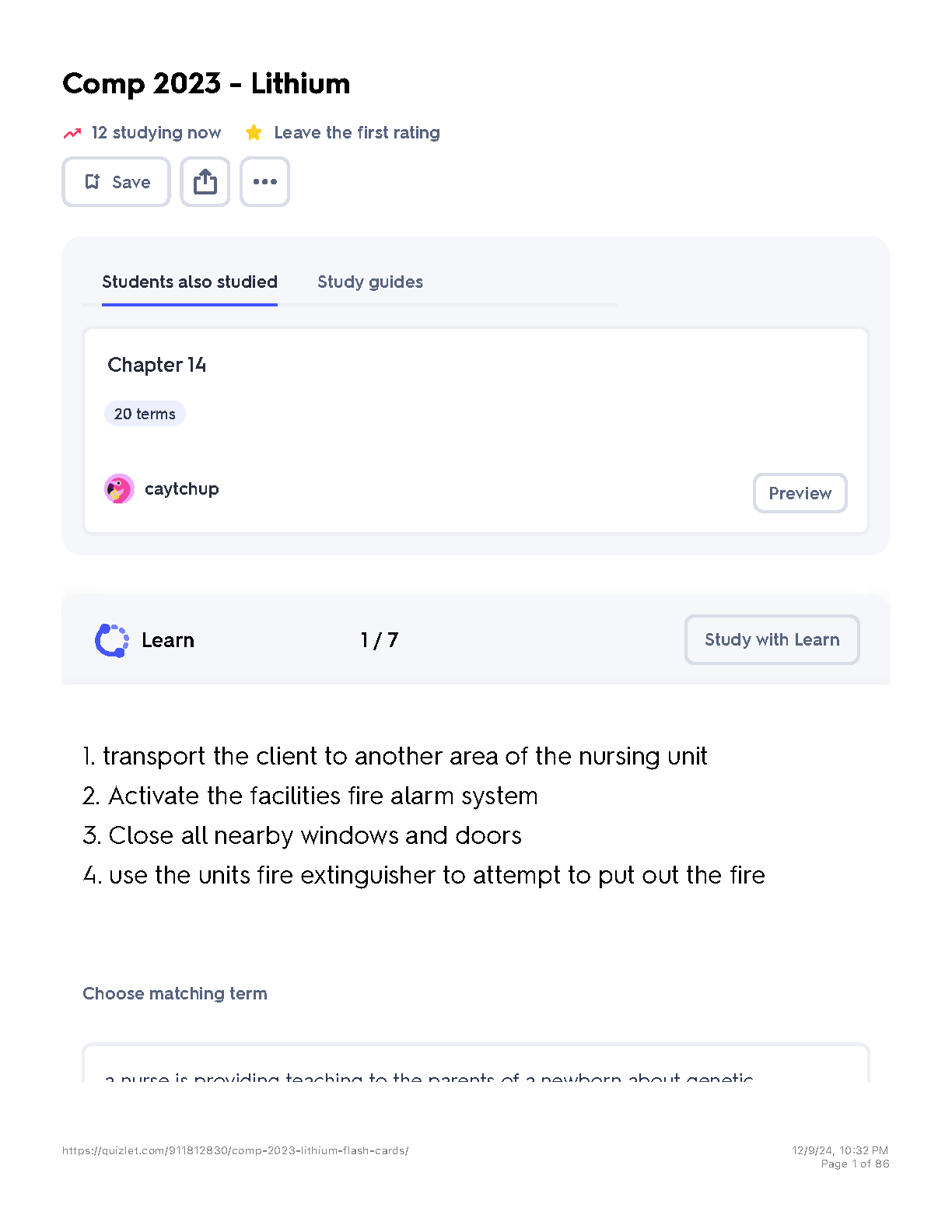Screen dimensions: 952x1232
Task: Click the Learn mode label
Action: pyautogui.click(x=168, y=640)
